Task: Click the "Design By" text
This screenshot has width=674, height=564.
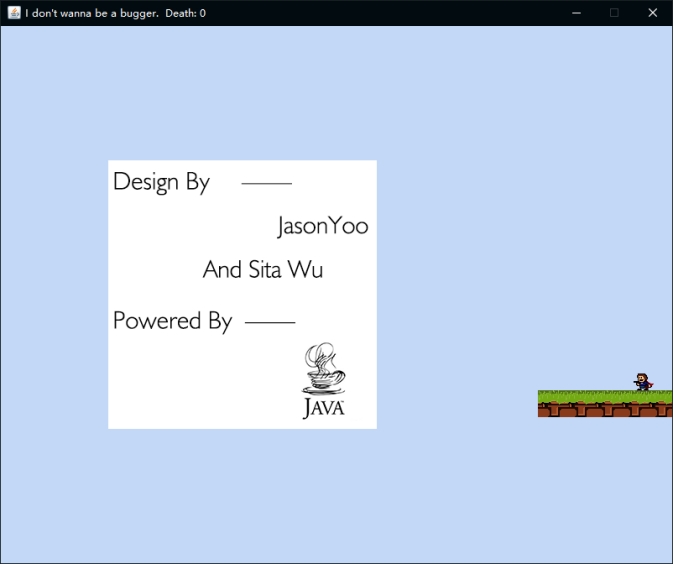Action: [x=161, y=182]
